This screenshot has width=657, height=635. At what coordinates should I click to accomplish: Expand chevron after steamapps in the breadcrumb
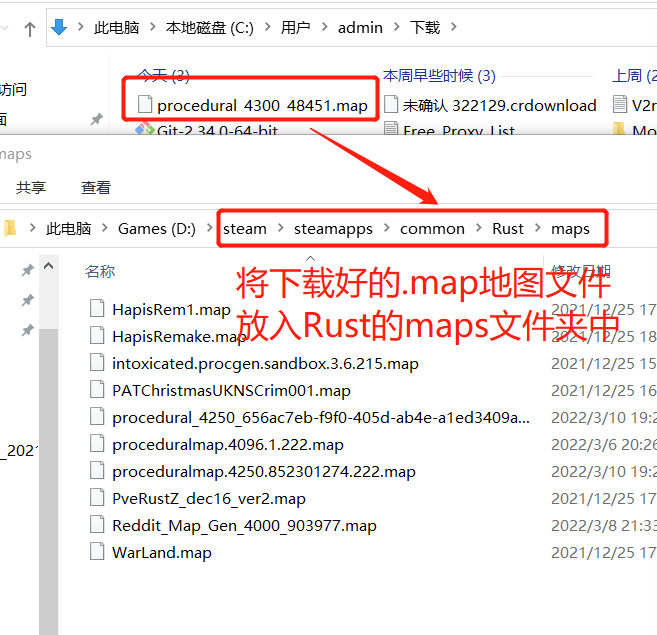click(387, 228)
